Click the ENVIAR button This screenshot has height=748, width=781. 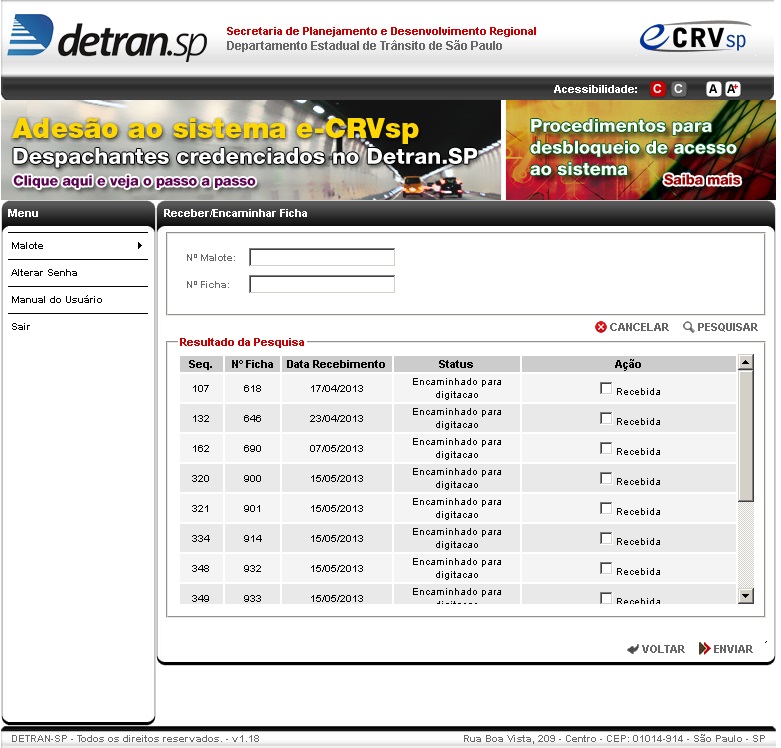pyautogui.click(x=726, y=649)
